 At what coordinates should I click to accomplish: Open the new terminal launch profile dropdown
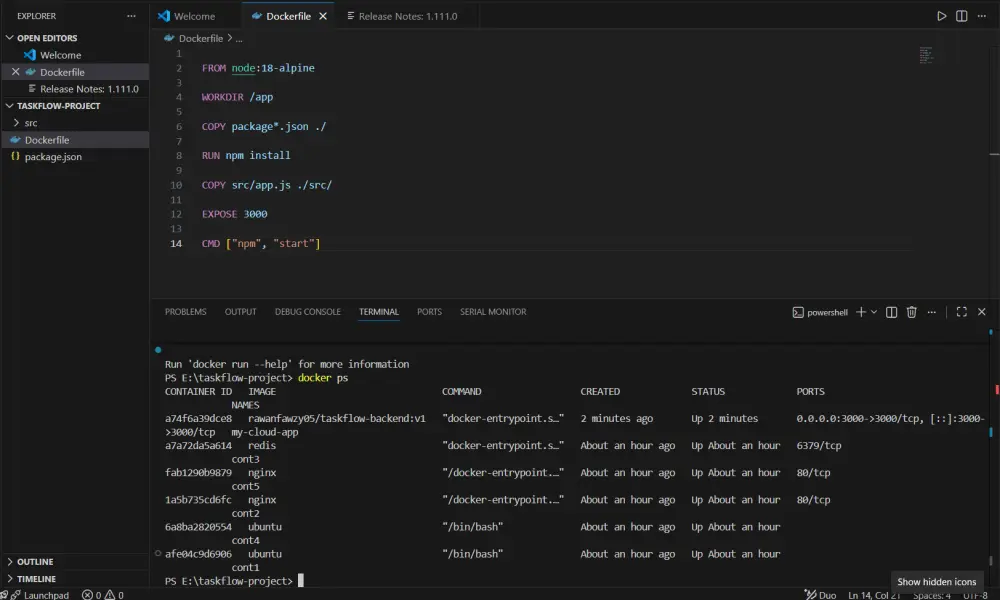[874, 312]
